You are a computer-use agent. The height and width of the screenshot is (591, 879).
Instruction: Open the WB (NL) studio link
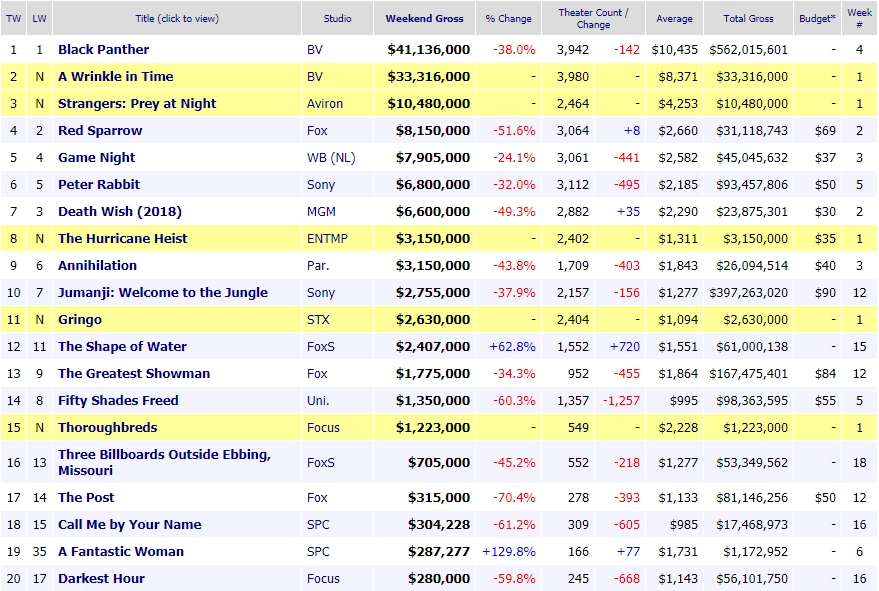[331, 158]
